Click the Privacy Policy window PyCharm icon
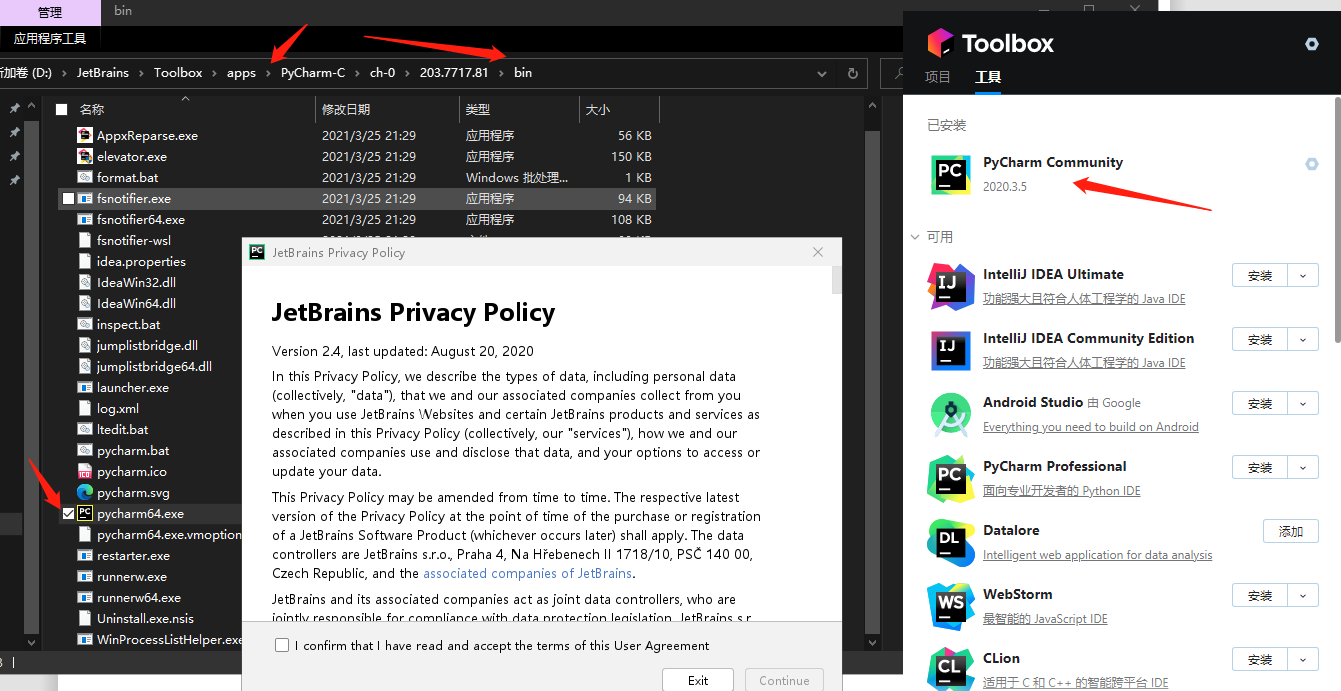Viewport: 1341px width, 691px height. pos(257,252)
